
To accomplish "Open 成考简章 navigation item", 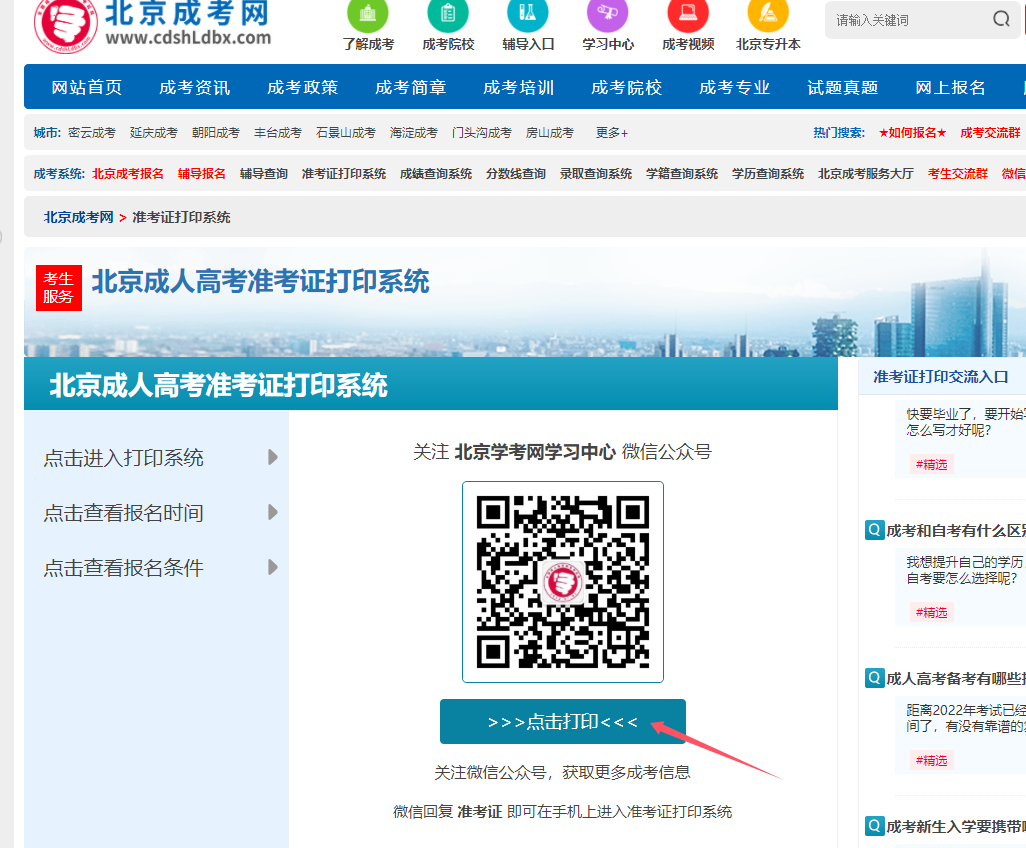I will tap(411, 87).
